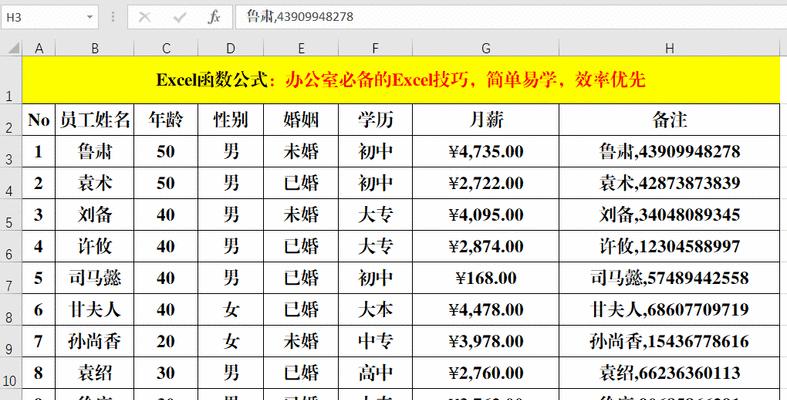Screen dimensions: 787x400
Task: Click the 学历 header cell
Action: tap(375, 119)
